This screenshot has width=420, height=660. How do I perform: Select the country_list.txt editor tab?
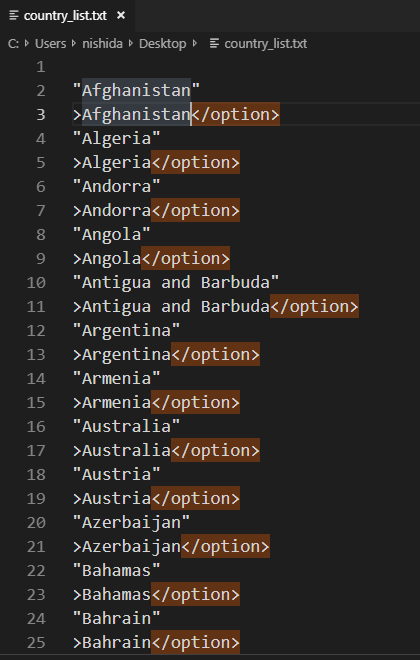[x=67, y=16]
